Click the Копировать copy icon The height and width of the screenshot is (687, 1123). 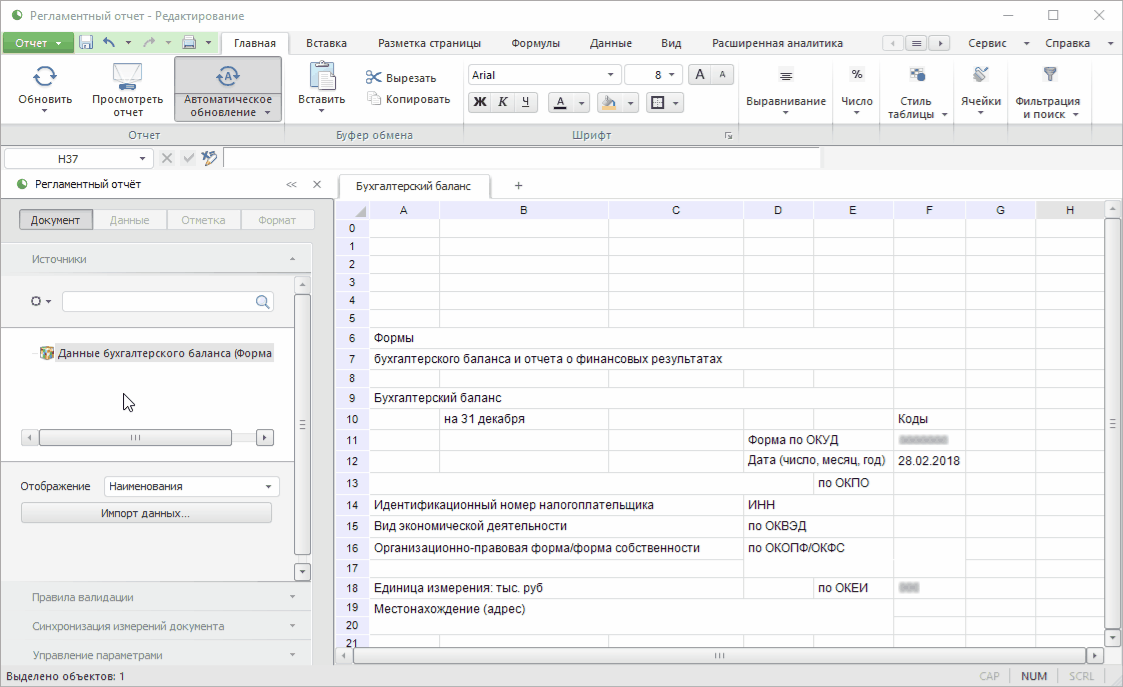coord(374,99)
